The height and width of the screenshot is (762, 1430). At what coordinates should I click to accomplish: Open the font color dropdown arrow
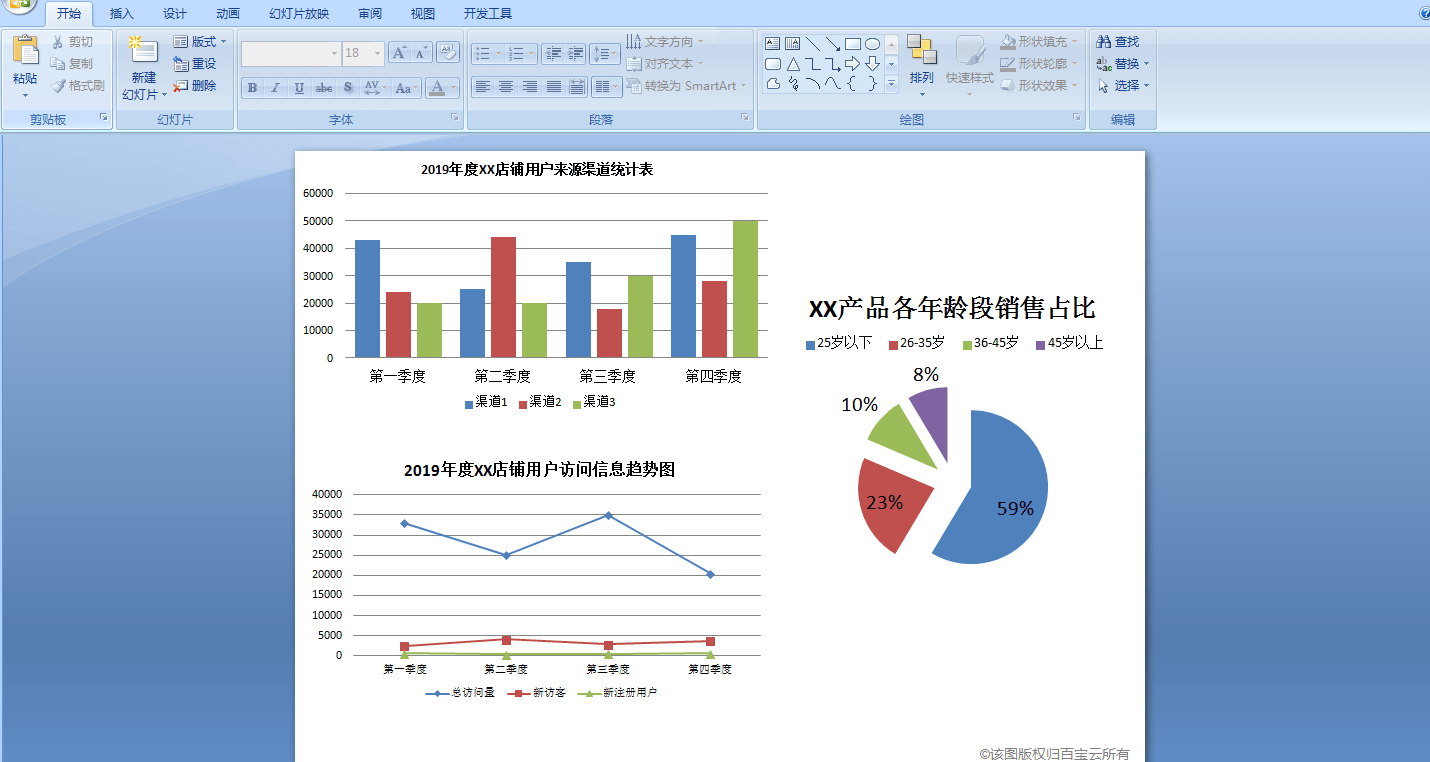coord(453,88)
